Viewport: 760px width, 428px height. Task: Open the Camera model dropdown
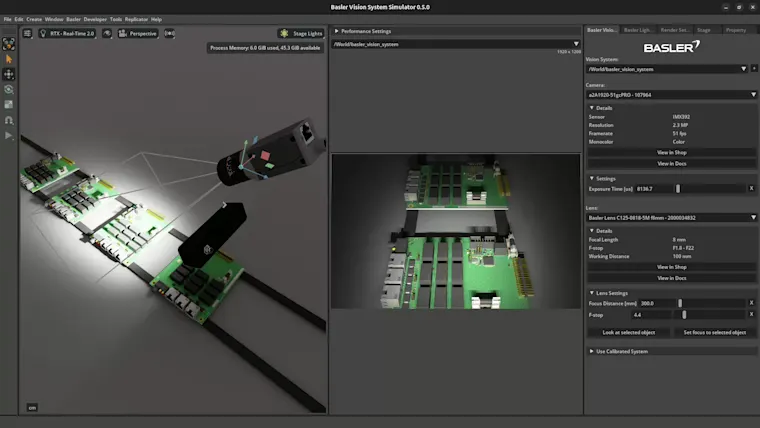point(671,95)
